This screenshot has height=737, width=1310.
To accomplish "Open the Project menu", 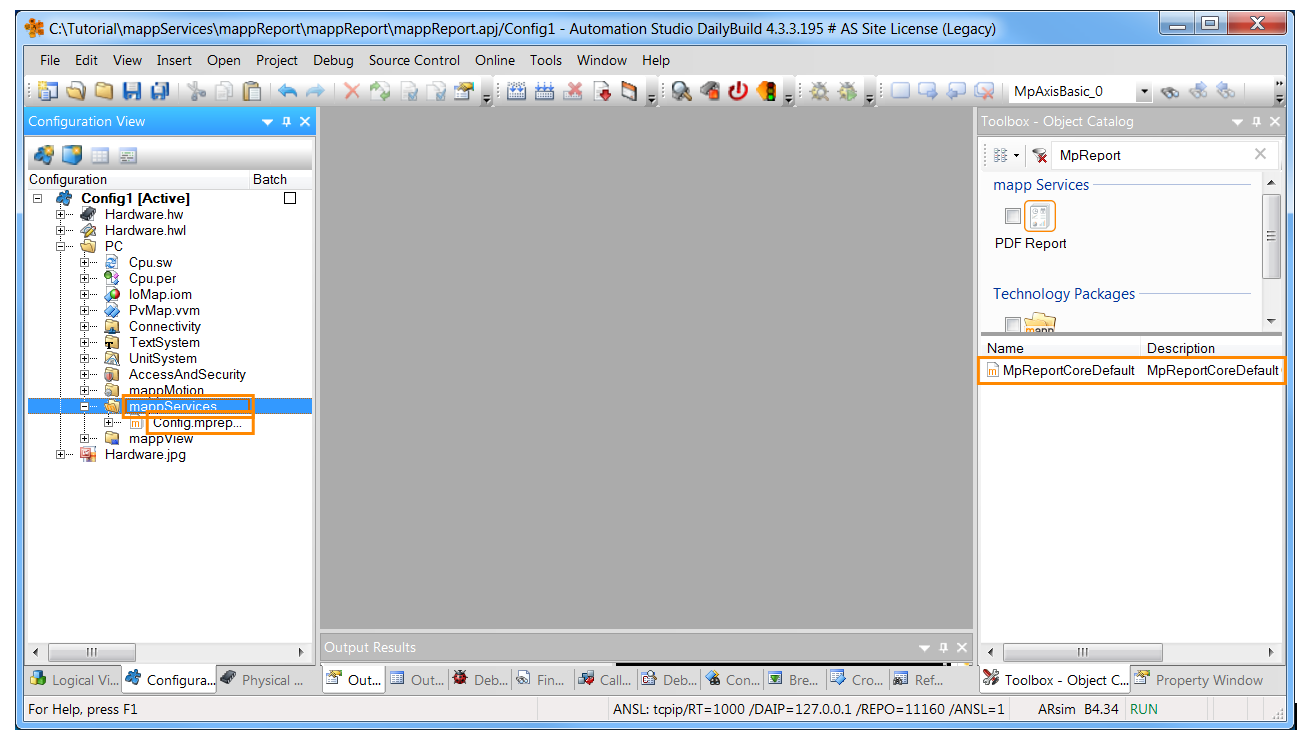I will click(277, 60).
